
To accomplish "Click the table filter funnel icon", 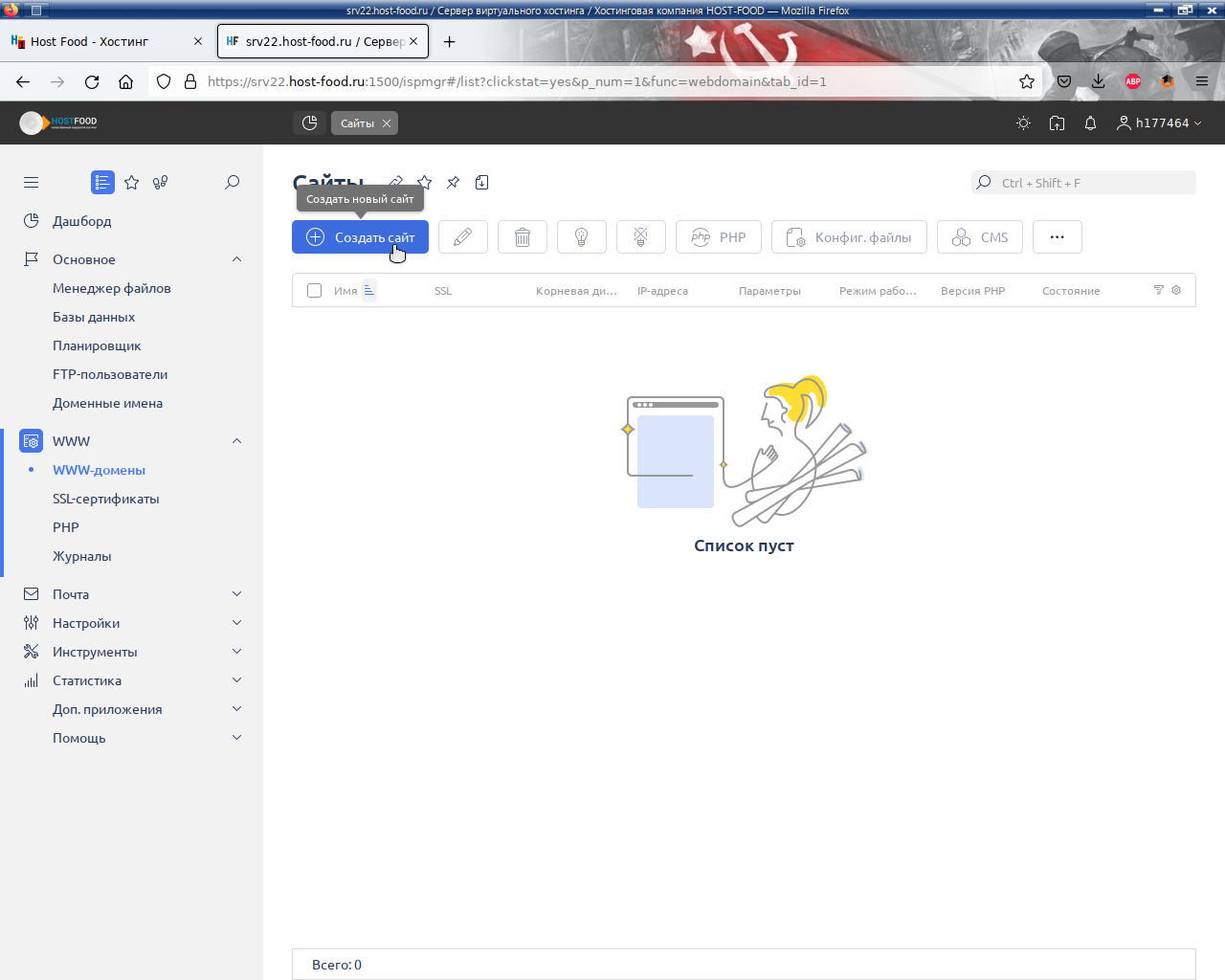I will point(1159,290).
